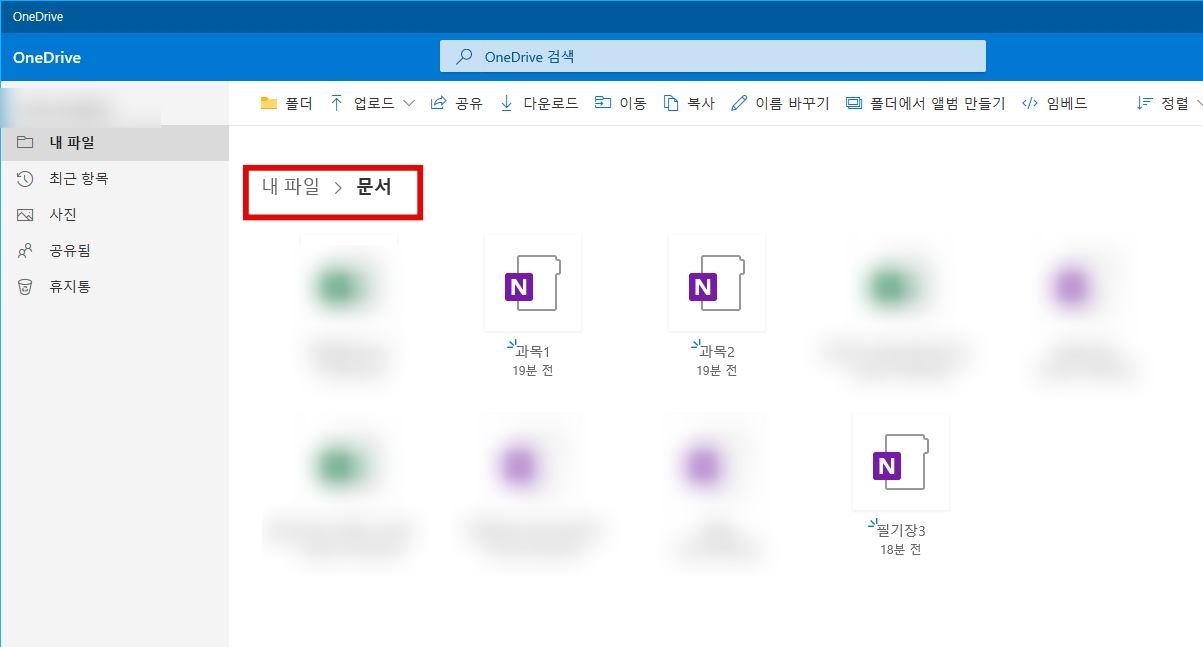Click the embed (임베드) code icon
Screen dimensions: 1203x647
(x=1030, y=103)
